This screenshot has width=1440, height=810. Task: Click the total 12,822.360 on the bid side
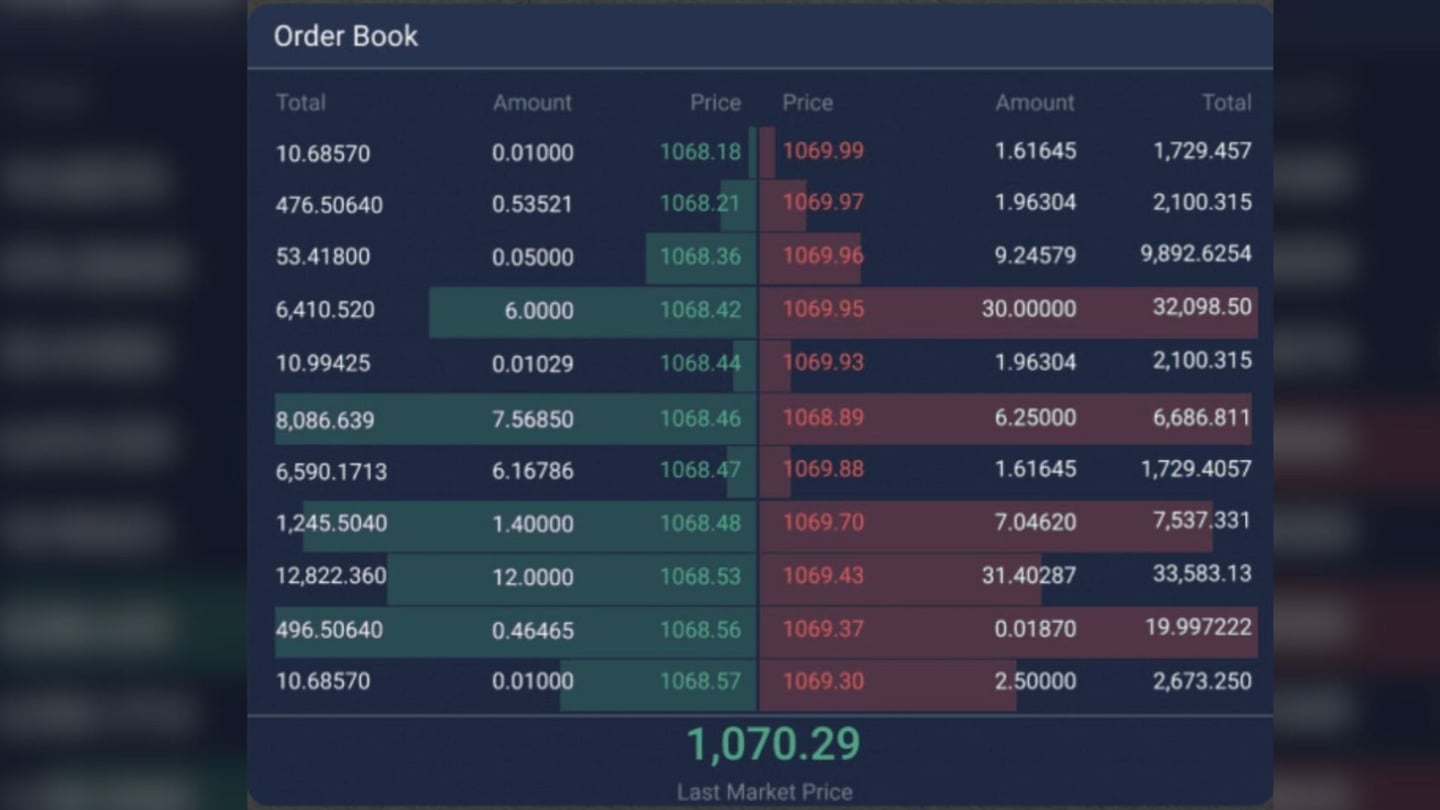pyautogui.click(x=328, y=575)
